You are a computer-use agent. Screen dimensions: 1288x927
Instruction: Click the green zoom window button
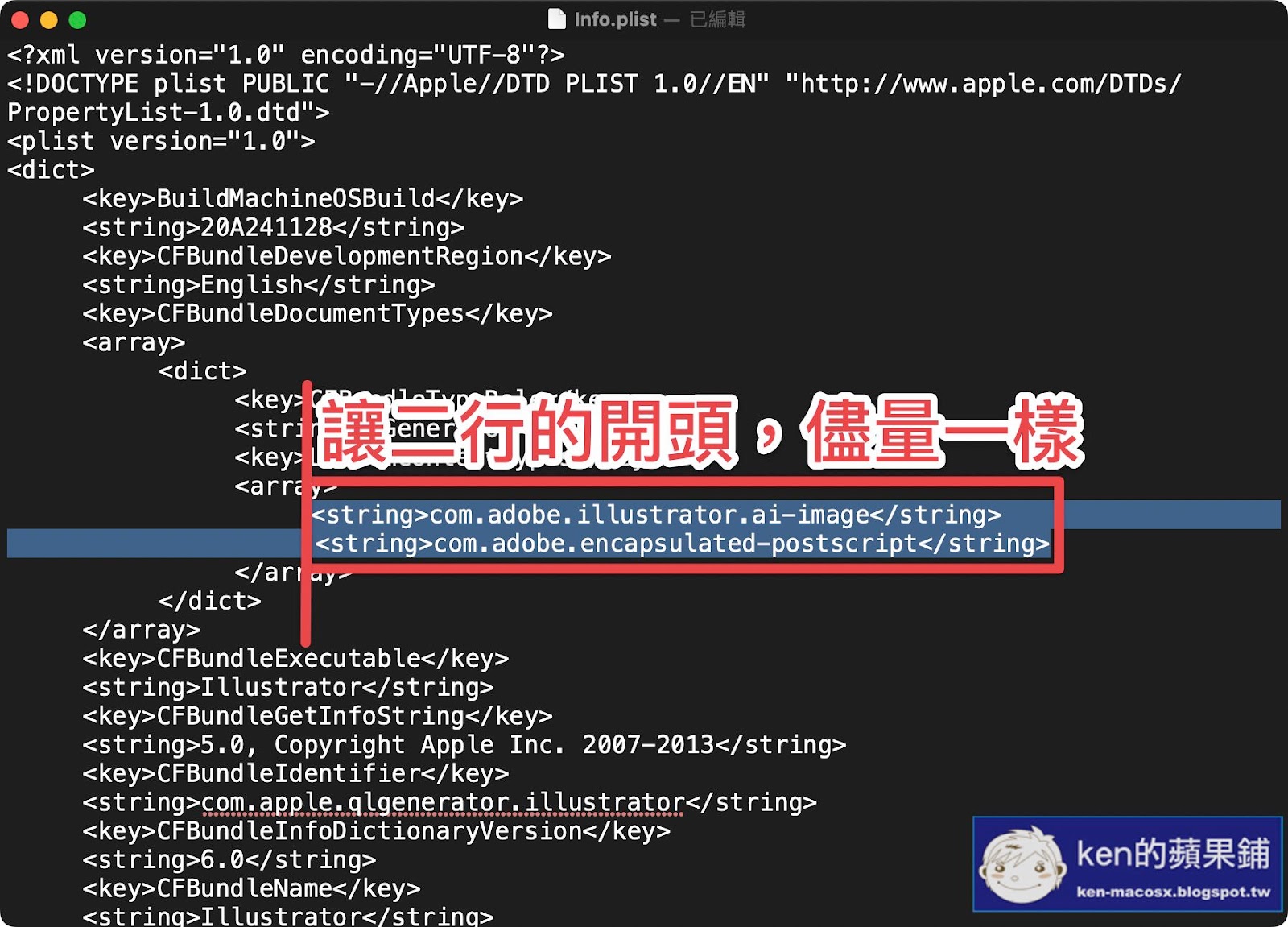pyautogui.click(x=77, y=20)
